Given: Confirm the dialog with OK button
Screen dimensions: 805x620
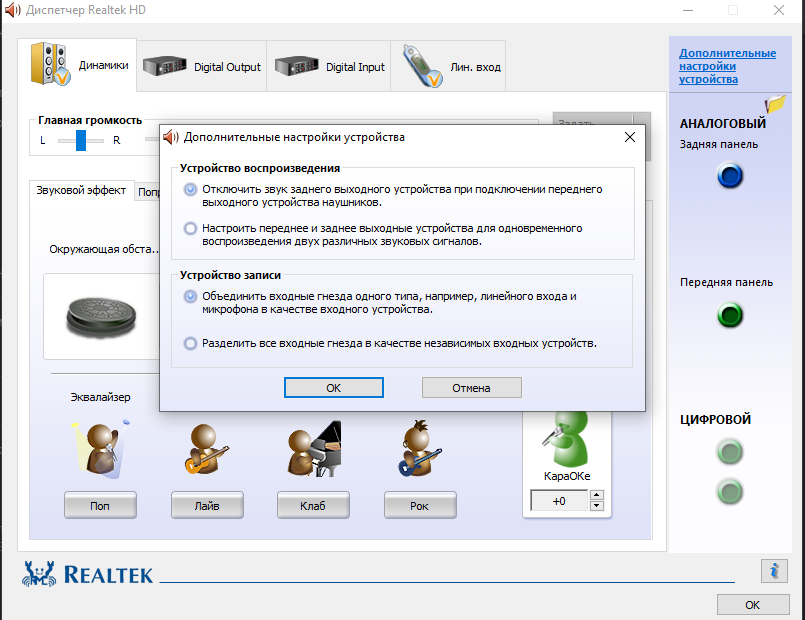Looking at the screenshot, I should pos(334,388).
